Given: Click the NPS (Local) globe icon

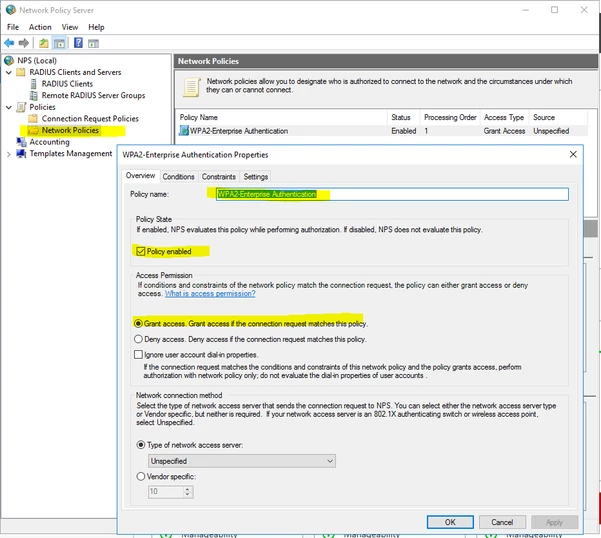Looking at the screenshot, I should click(x=9, y=61).
